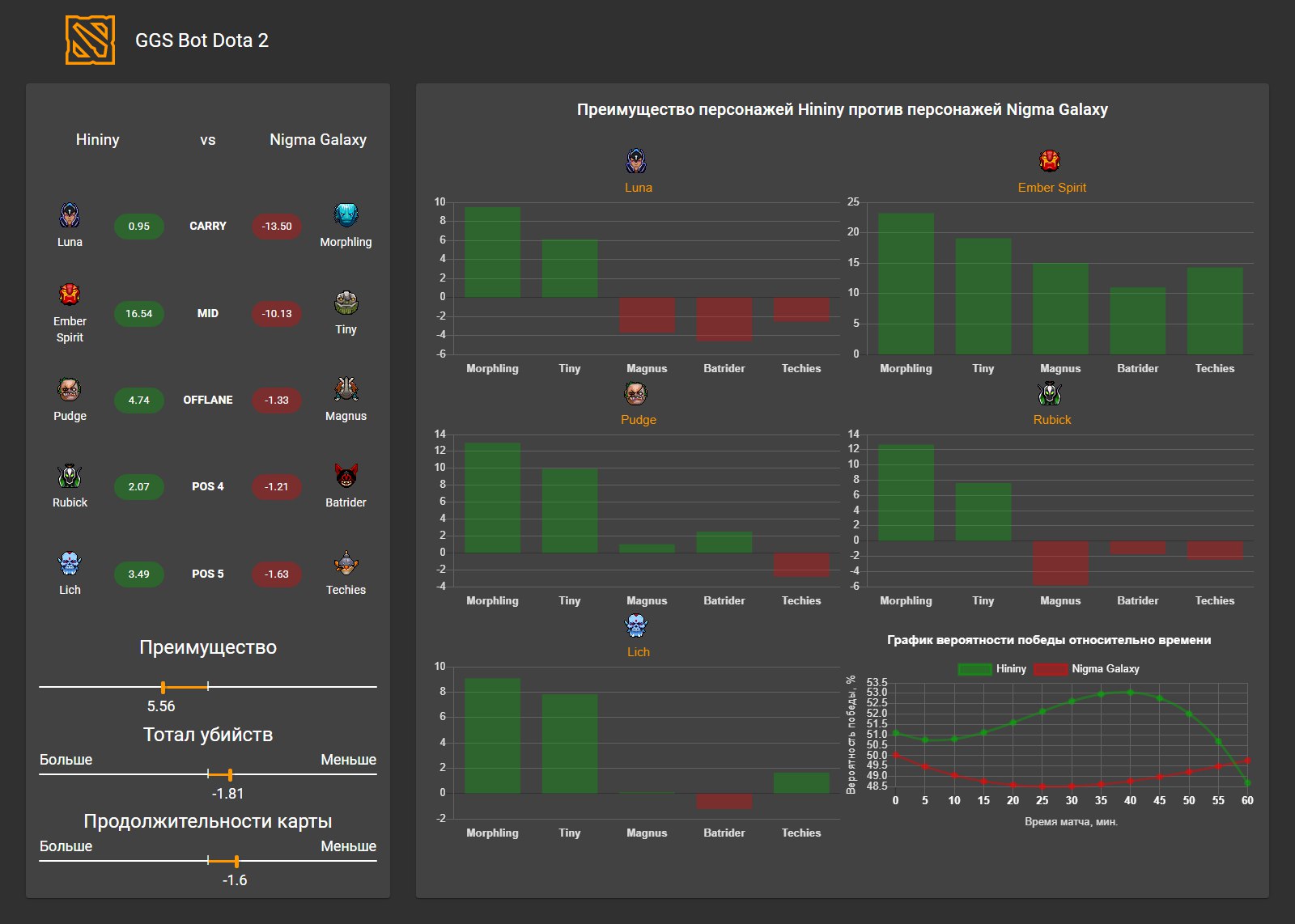Click green Hininy data point at 60 minutes

[1247, 782]
